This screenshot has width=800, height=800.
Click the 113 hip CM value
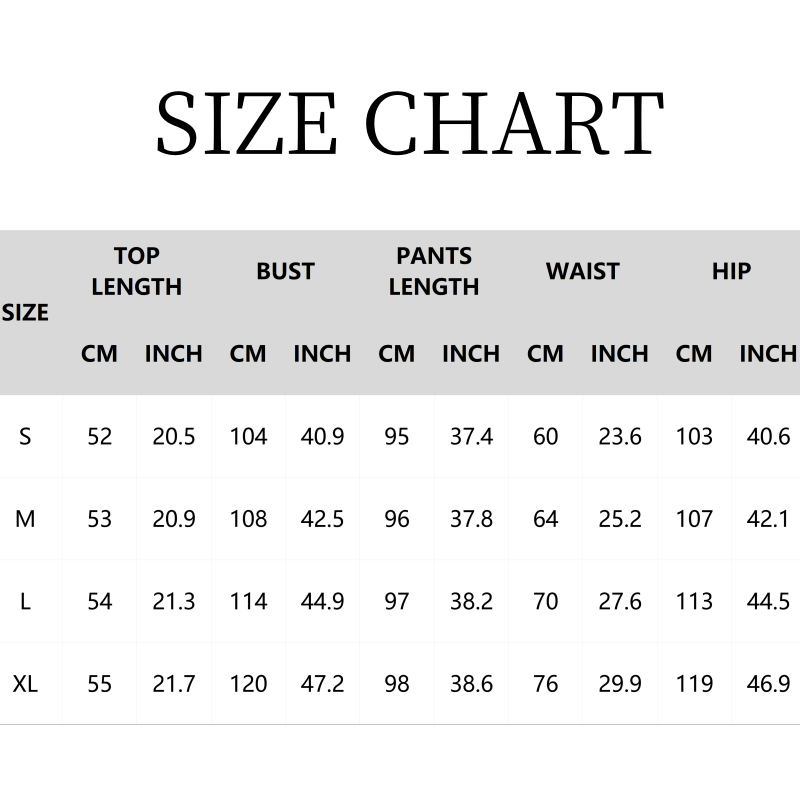(694, 601)
